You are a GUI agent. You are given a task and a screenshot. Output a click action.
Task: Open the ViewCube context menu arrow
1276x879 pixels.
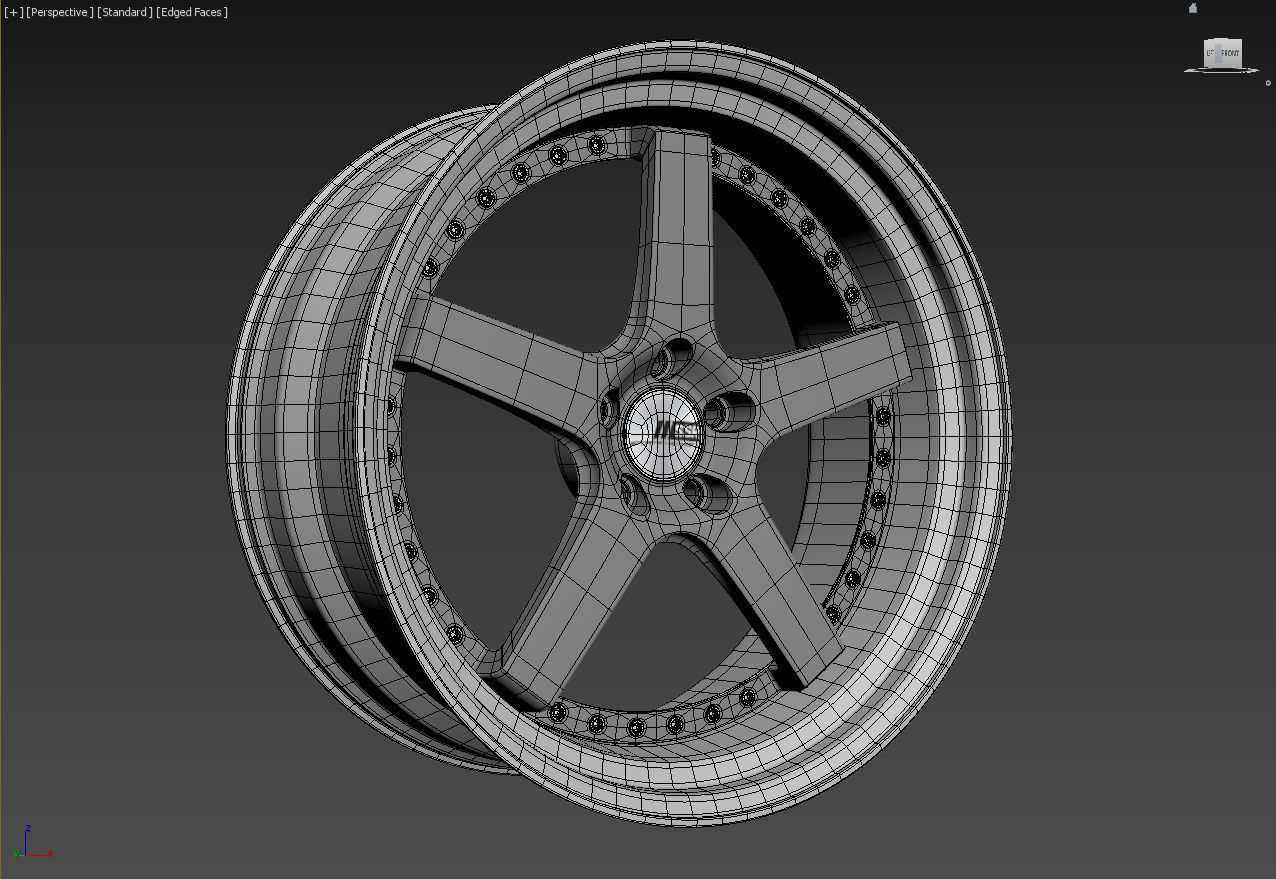[x=1268, y=84]
